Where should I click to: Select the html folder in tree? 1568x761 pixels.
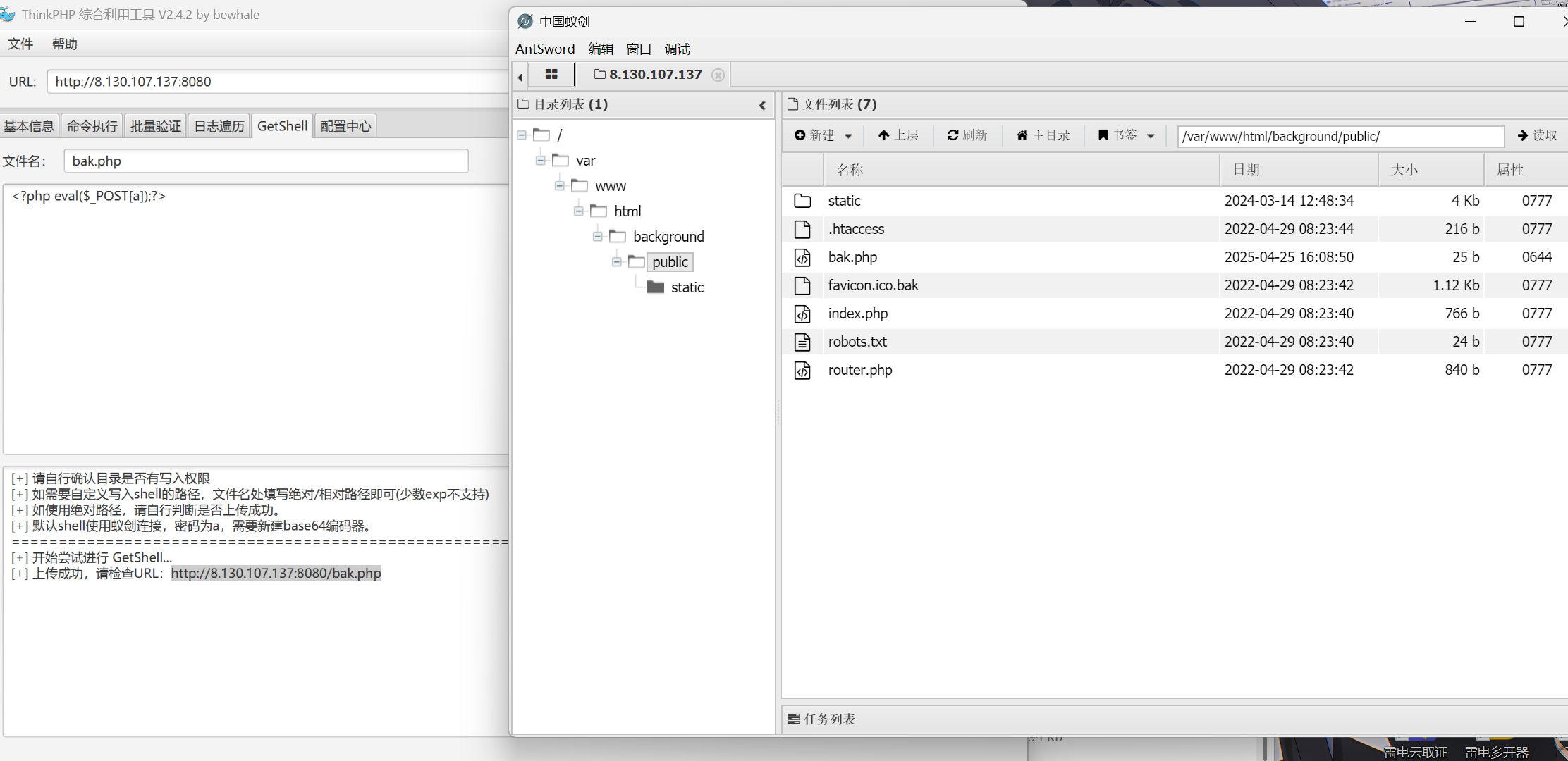coord(627,211)
